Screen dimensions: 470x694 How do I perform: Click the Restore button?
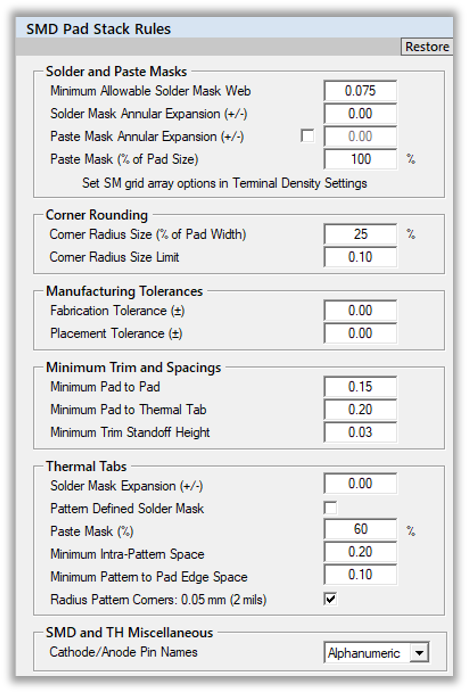pos(427,46)
